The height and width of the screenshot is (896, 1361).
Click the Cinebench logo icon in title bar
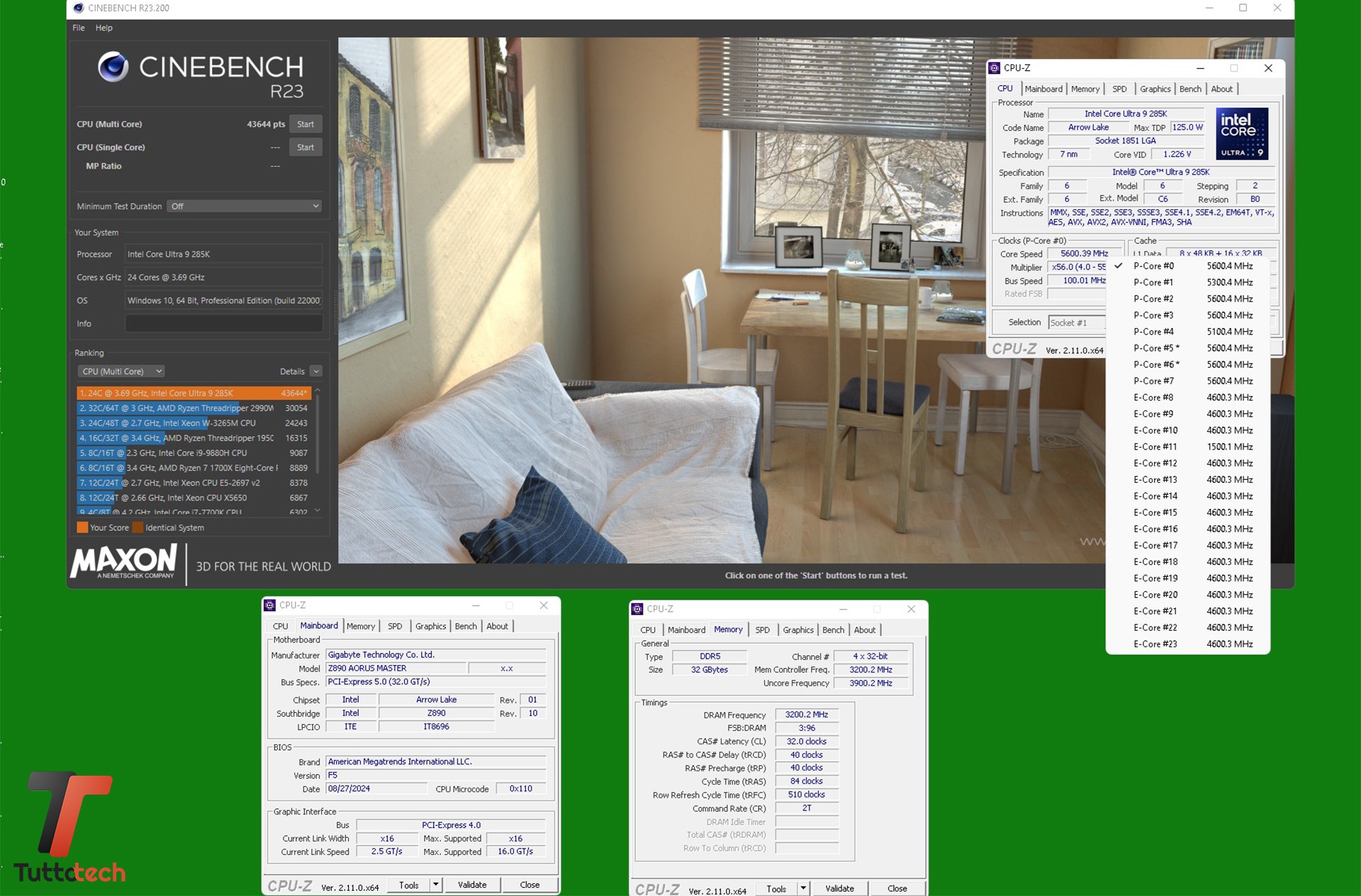click(x=79, y=8)
